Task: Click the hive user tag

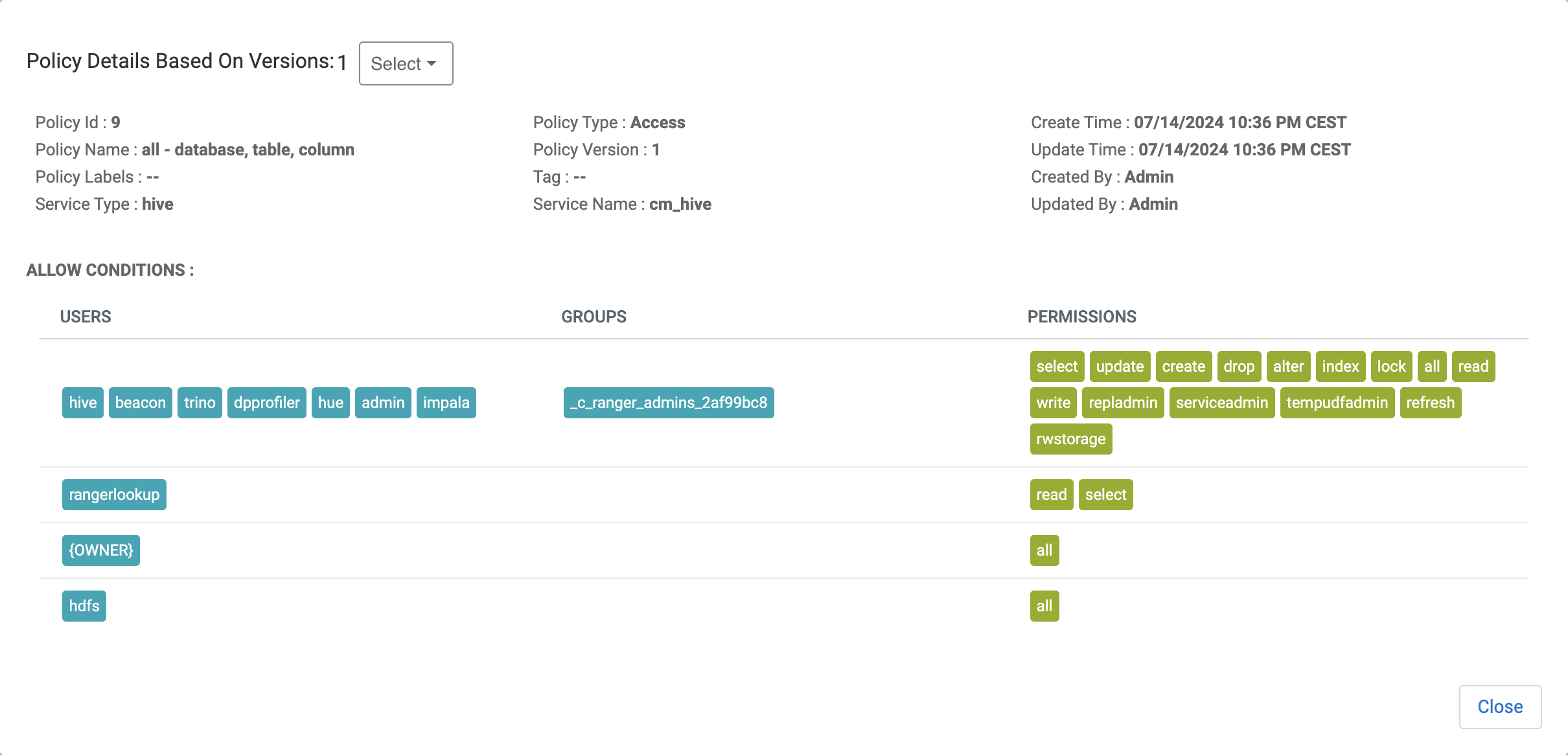Action: [83, 403]
